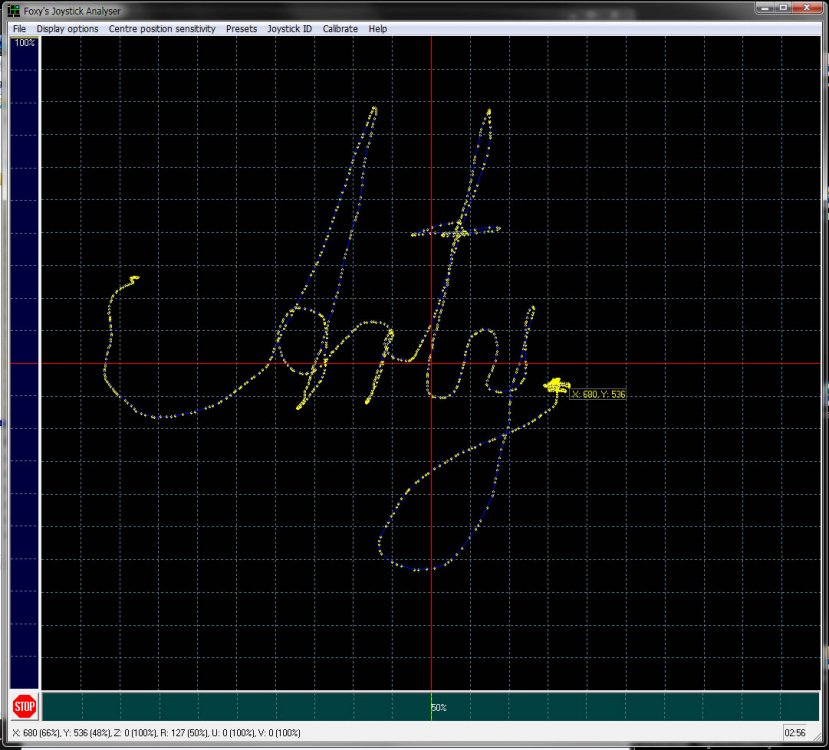Open the Centre position sensitivity menu
The height and width of the screenshot is (750, 829).
pyautogui.click(x=162, y=29)
